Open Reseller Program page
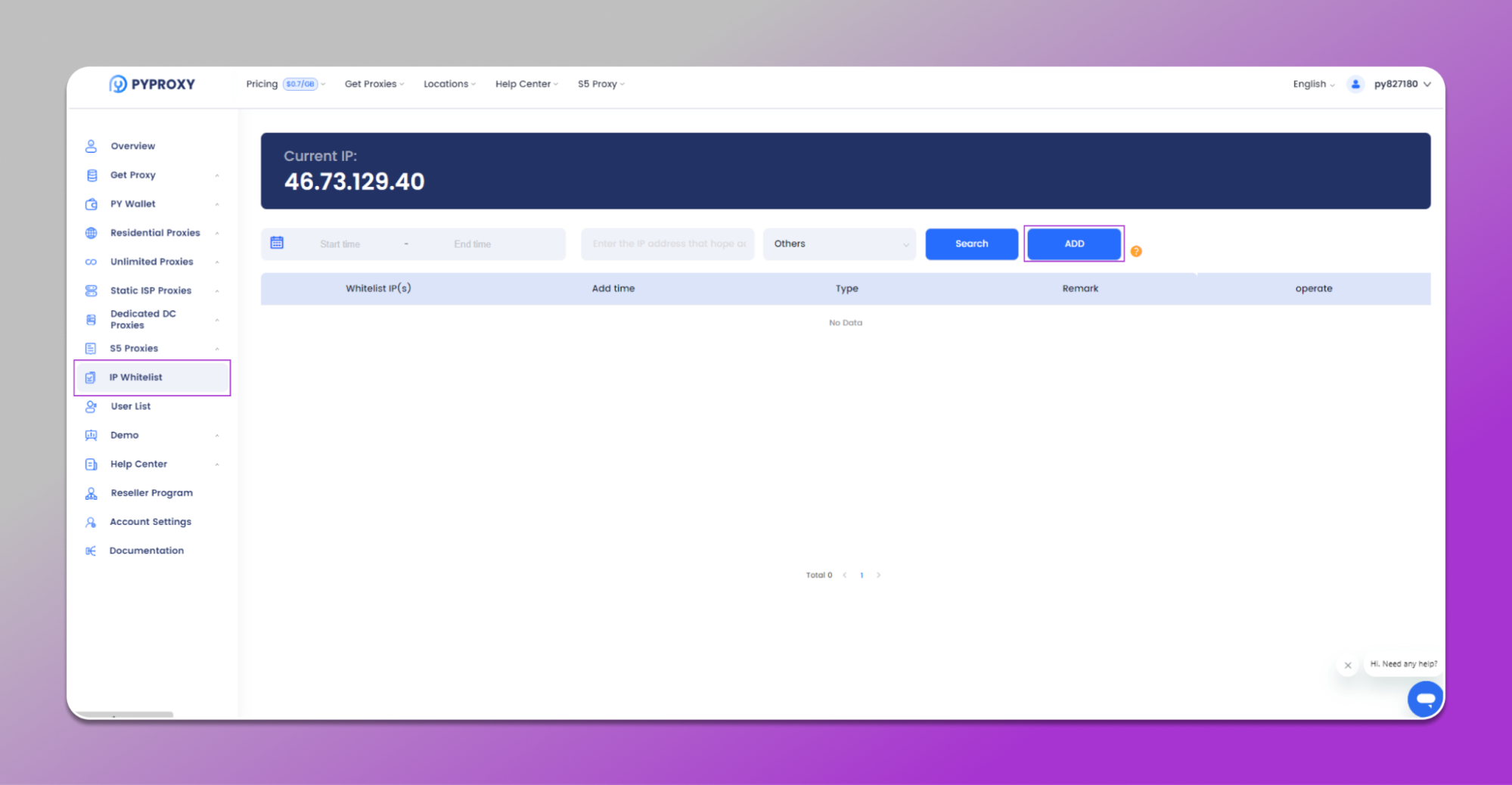Viewport: 1512px width, 785px height. pos(152,493)
